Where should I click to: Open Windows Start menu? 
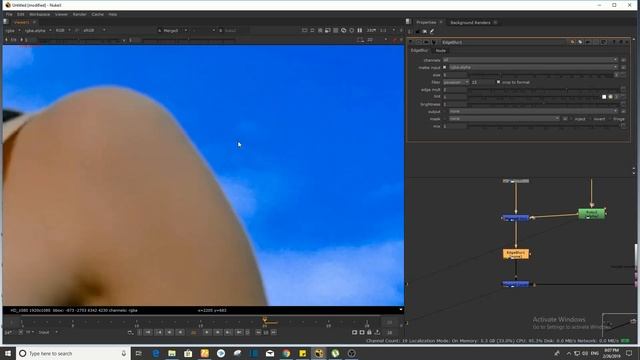(8, 353)
